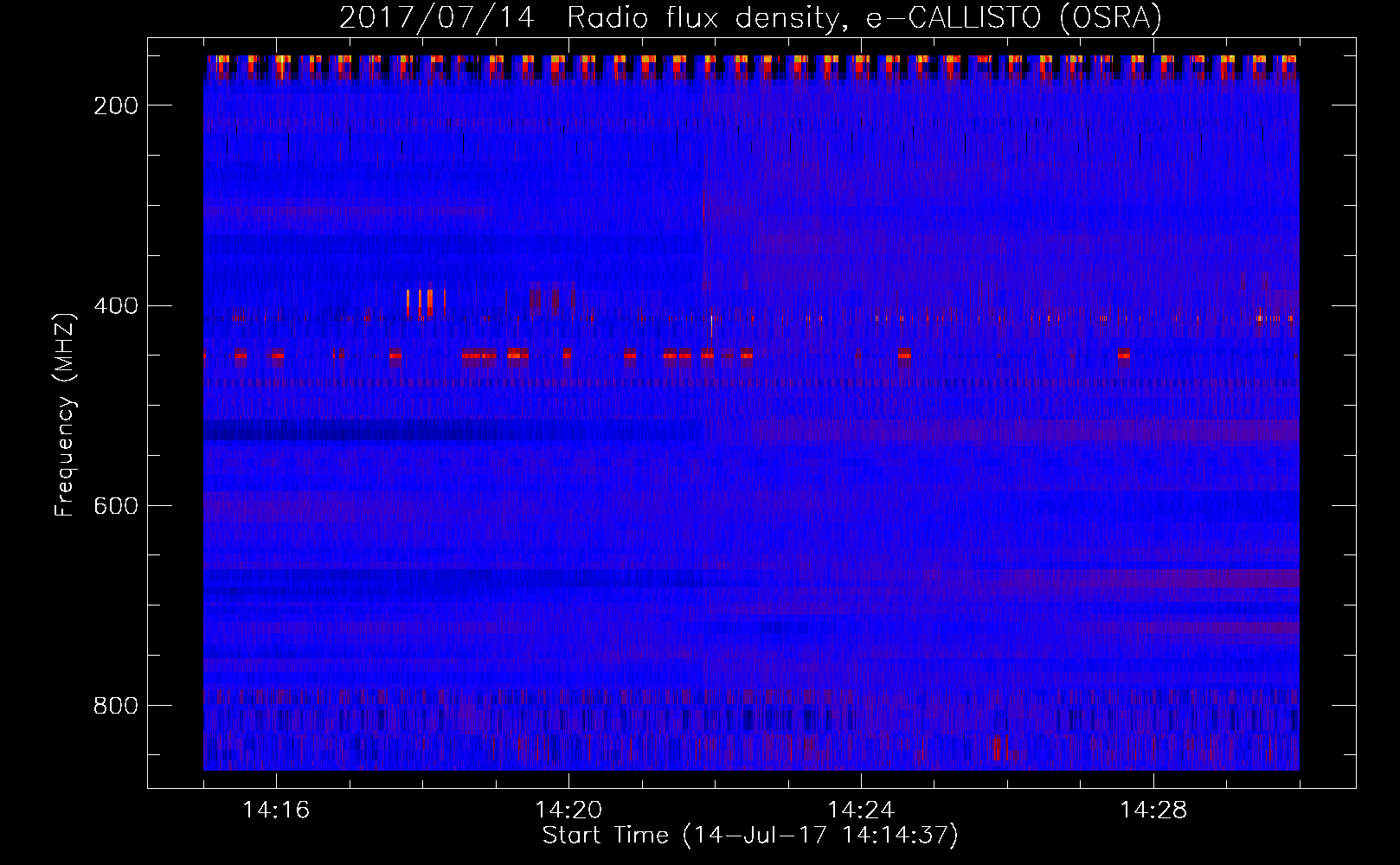
Task: Click the 800 frequency tick label
Action: [x=116, y=706]
